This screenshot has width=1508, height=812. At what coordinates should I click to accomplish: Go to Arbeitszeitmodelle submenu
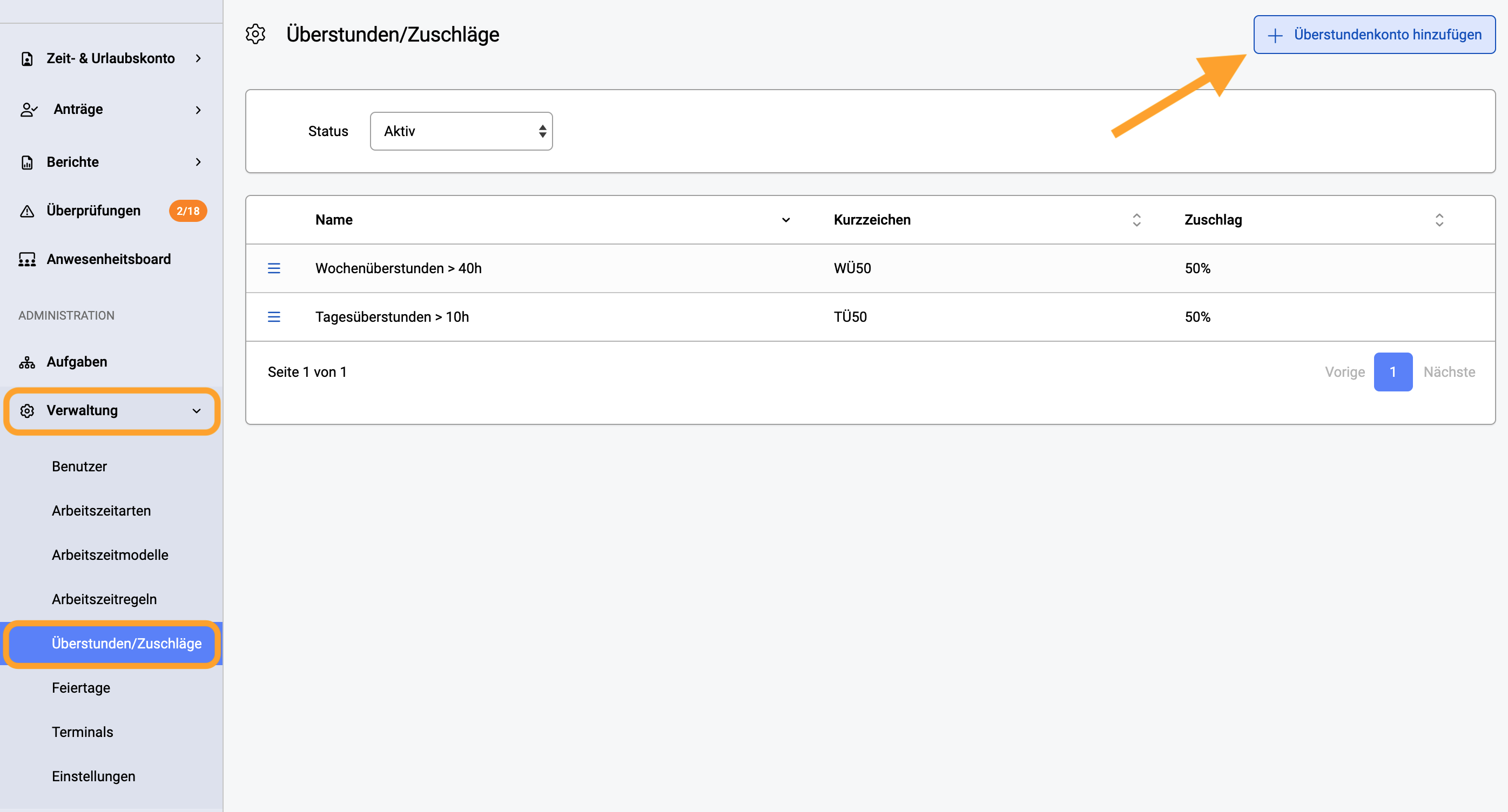tap(110, 554)
